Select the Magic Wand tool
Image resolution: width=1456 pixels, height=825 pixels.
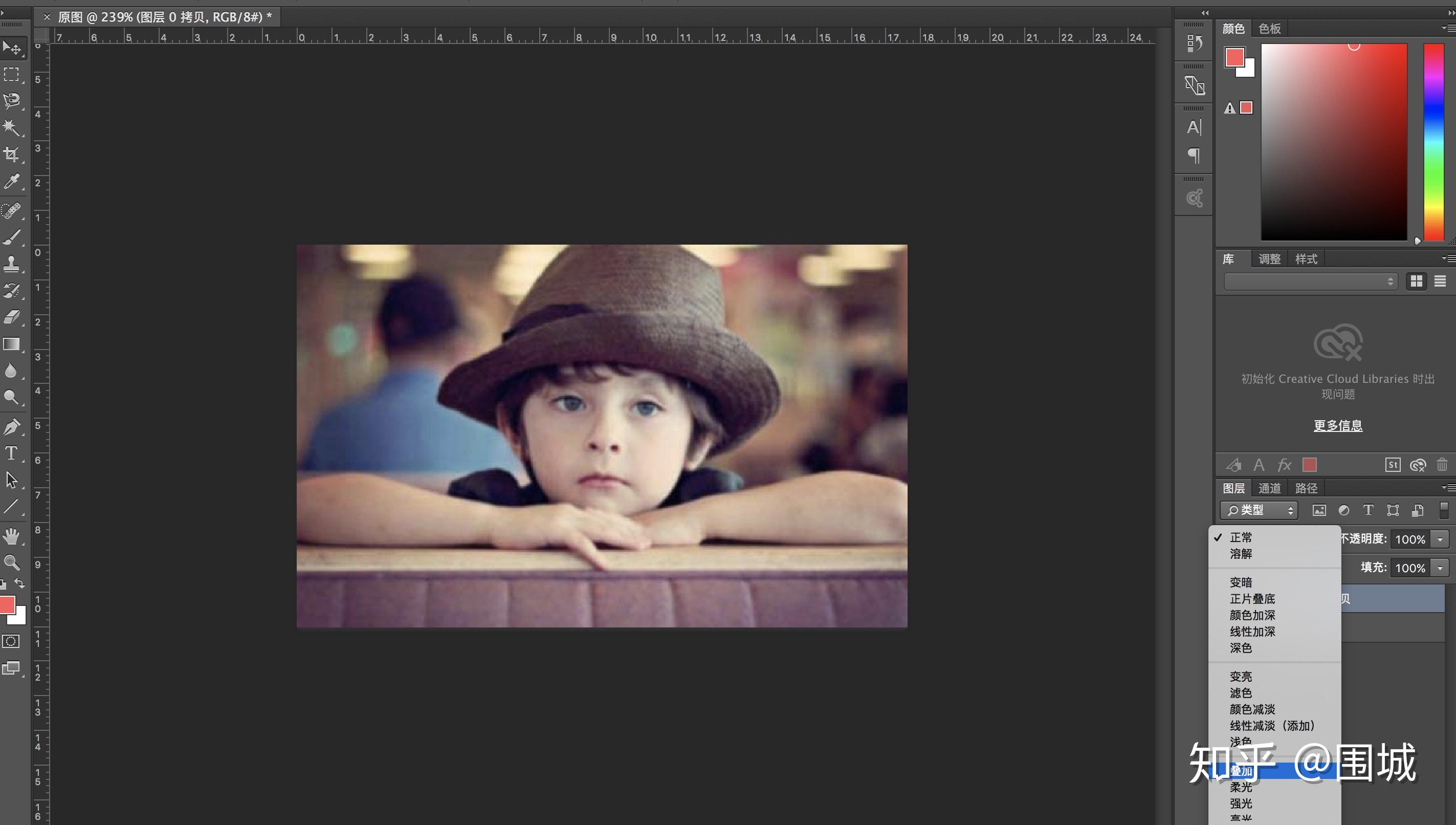click(11, 127)
